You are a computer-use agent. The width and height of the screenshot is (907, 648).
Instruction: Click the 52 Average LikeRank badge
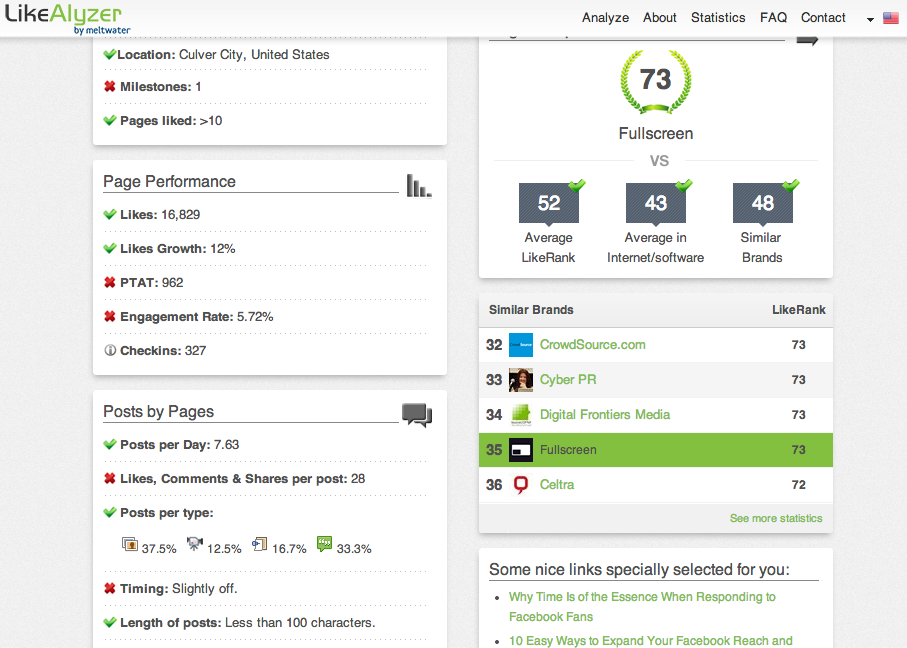pyautogui.click(x=549, y=203)
